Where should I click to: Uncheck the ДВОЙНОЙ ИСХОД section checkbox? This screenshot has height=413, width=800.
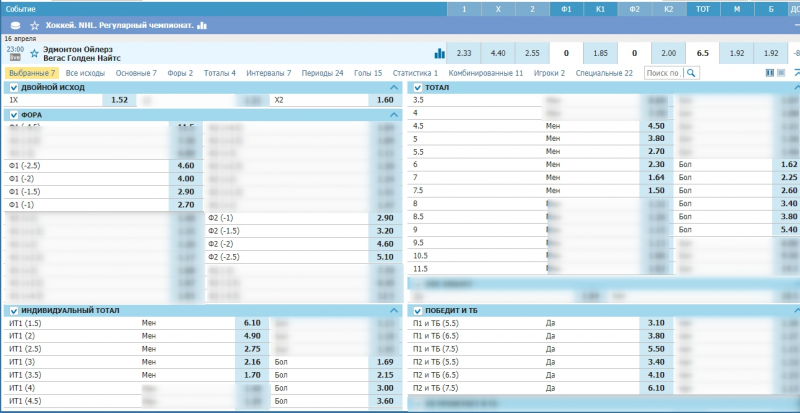pyautogui.click(x=13, y=88)
